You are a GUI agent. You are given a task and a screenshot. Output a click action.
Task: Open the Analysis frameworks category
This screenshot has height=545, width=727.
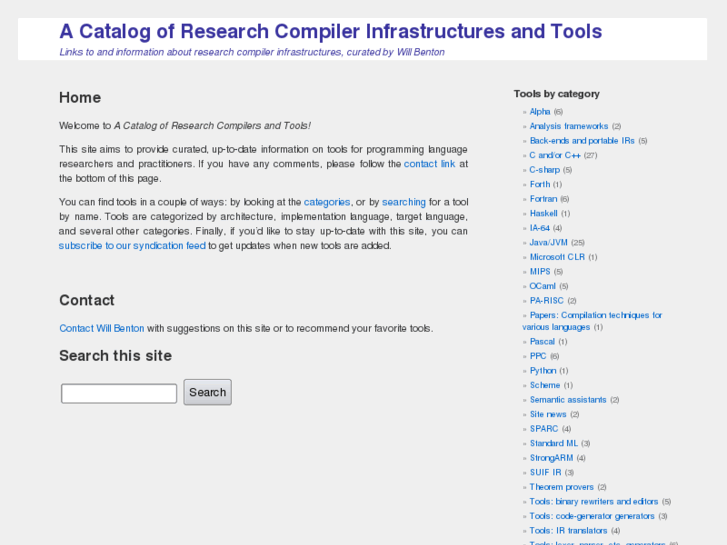(568, 126)
